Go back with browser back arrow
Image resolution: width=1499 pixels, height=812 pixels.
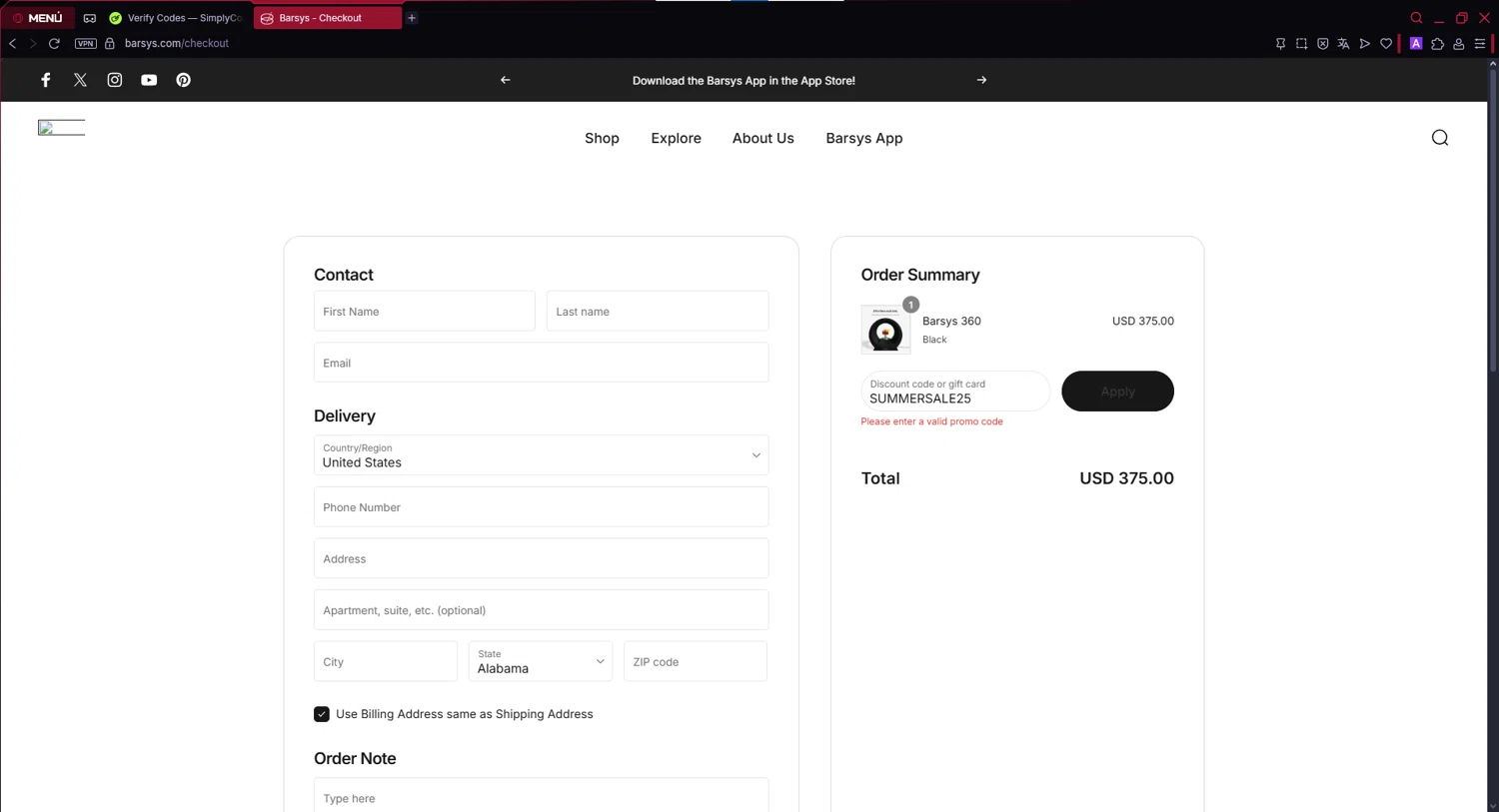(12, 44)
